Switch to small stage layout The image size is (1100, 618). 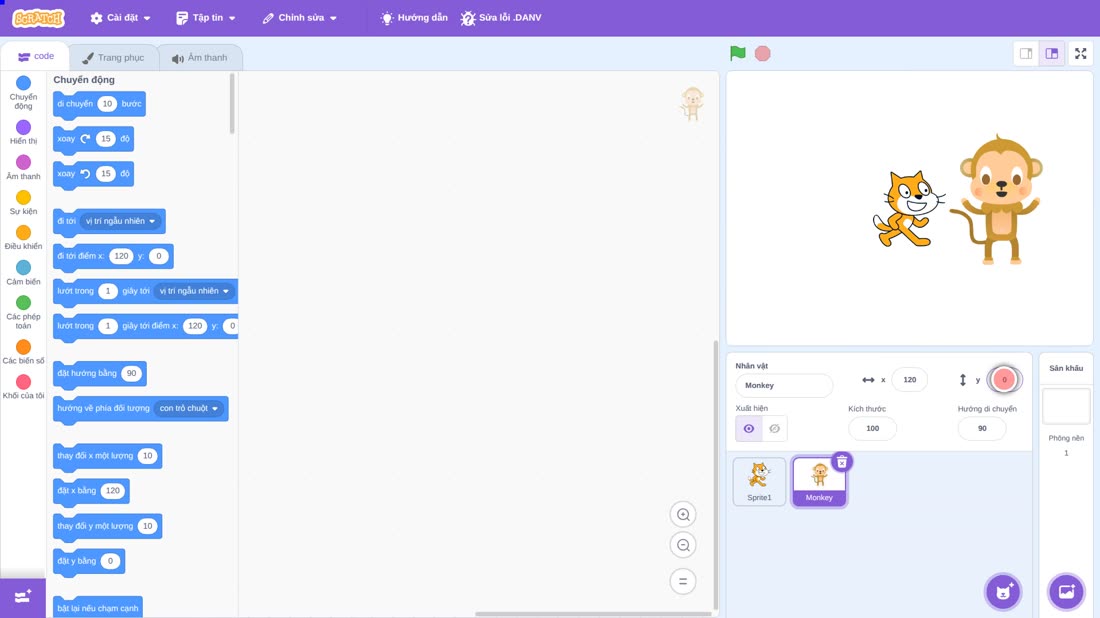point(1026,53)
